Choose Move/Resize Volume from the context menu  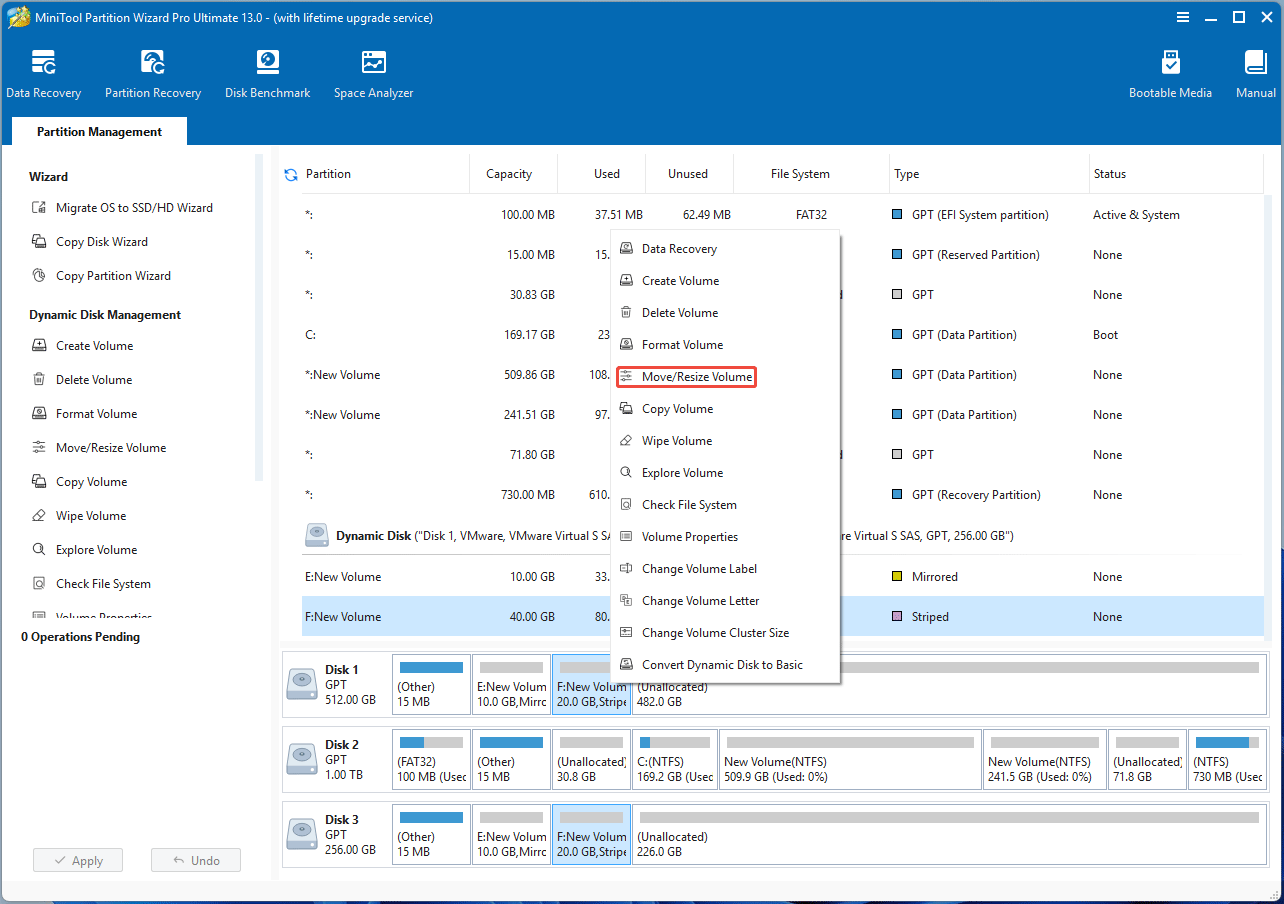(686, 376)
